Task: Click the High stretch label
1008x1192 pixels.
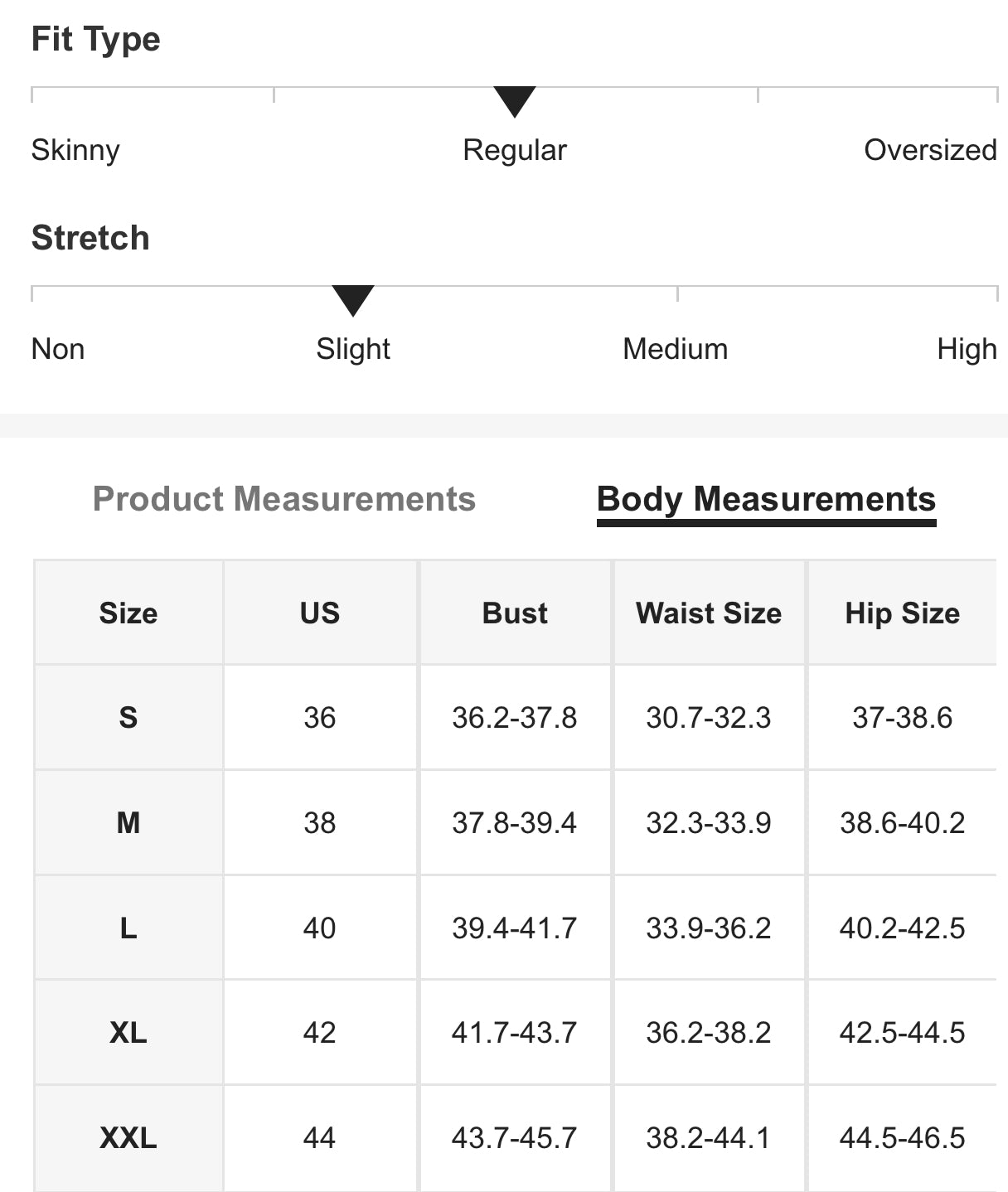Action: pyautogui.click(x=966, y=349)
